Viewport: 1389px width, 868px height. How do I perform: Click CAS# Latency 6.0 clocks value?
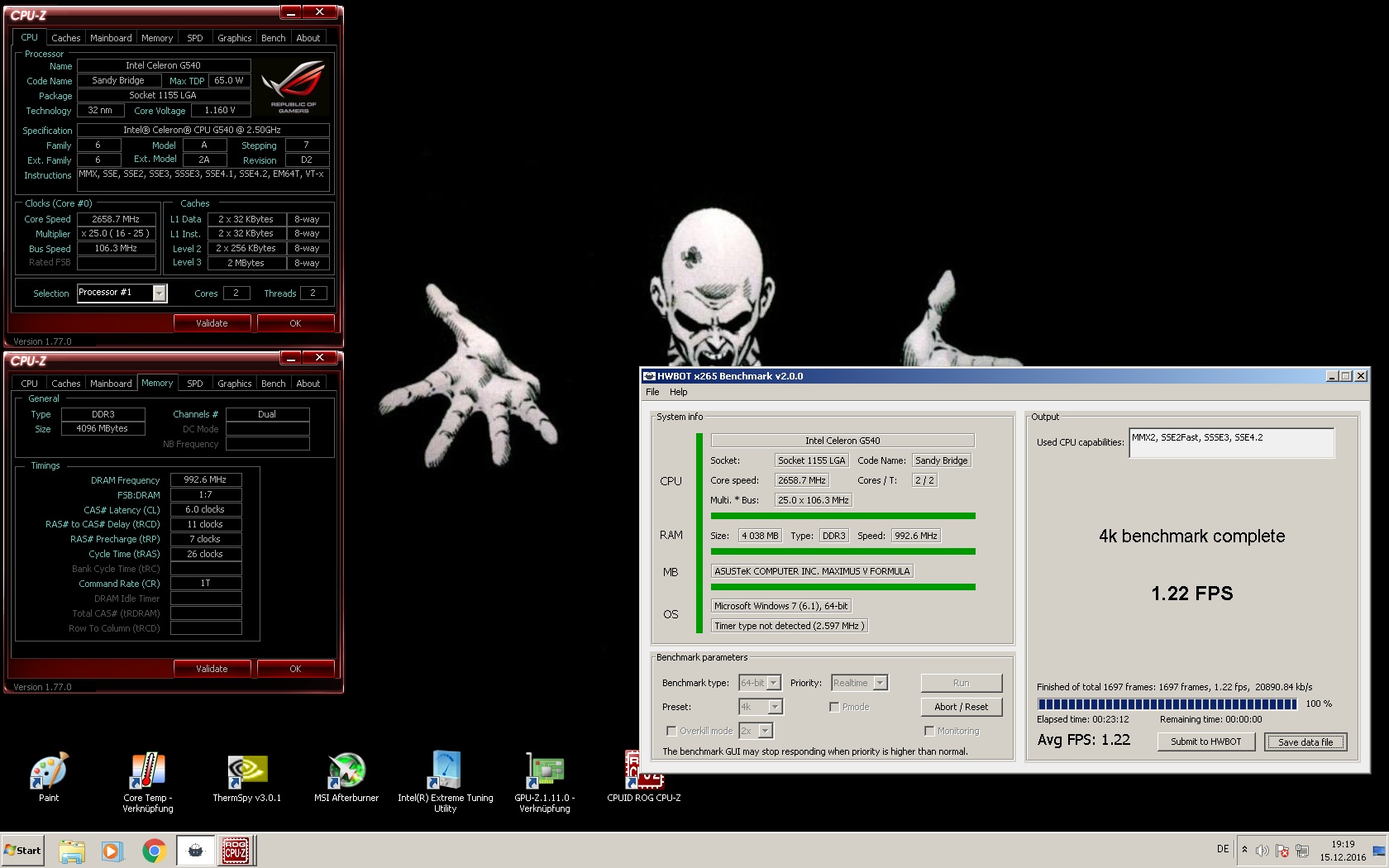click(x=206, y=509)
